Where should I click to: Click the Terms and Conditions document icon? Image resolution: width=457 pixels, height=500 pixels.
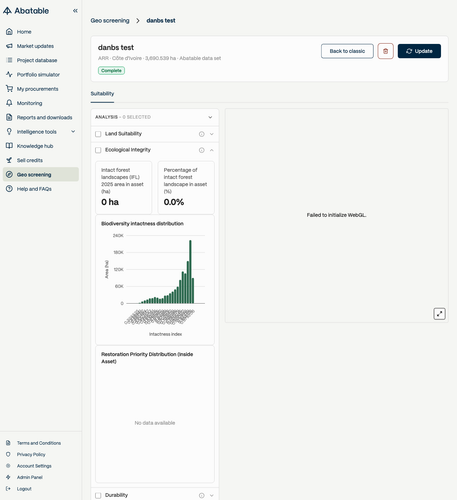(x=8, y=443)
